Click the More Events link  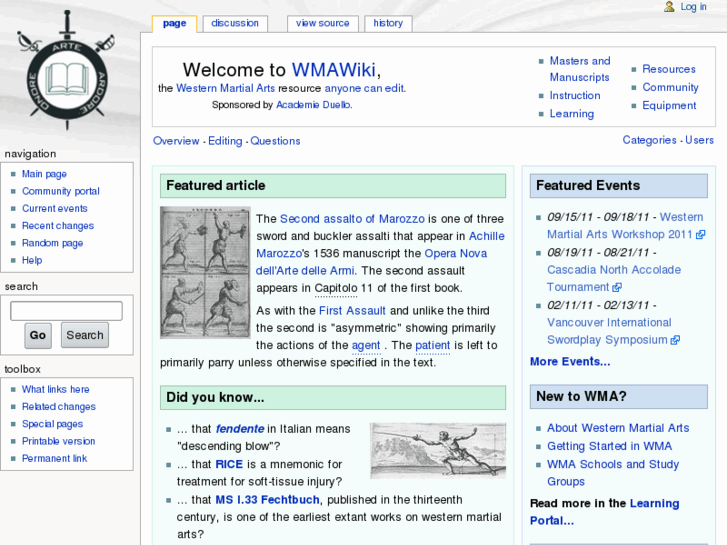[570, 362]
